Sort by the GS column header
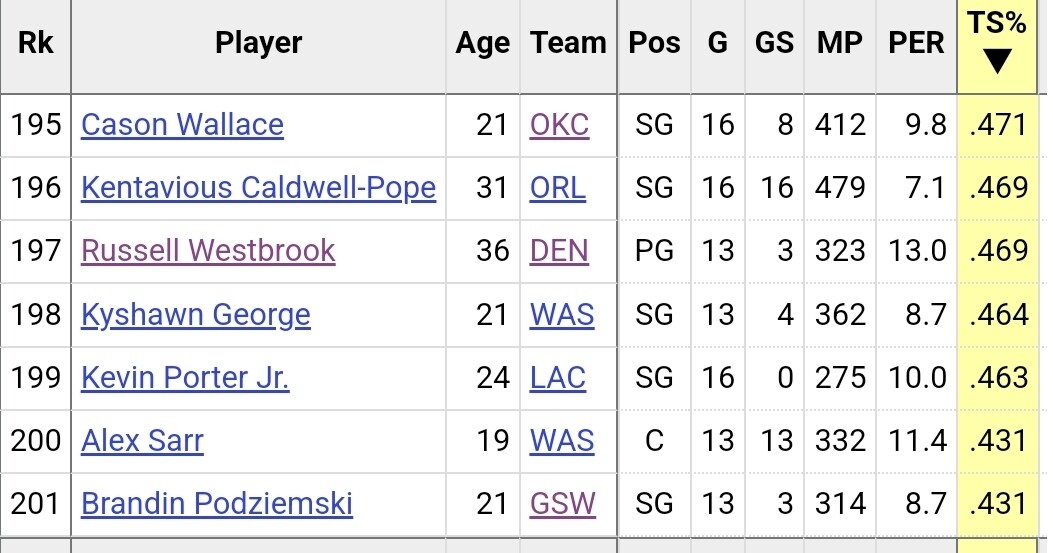 point(773,43)
